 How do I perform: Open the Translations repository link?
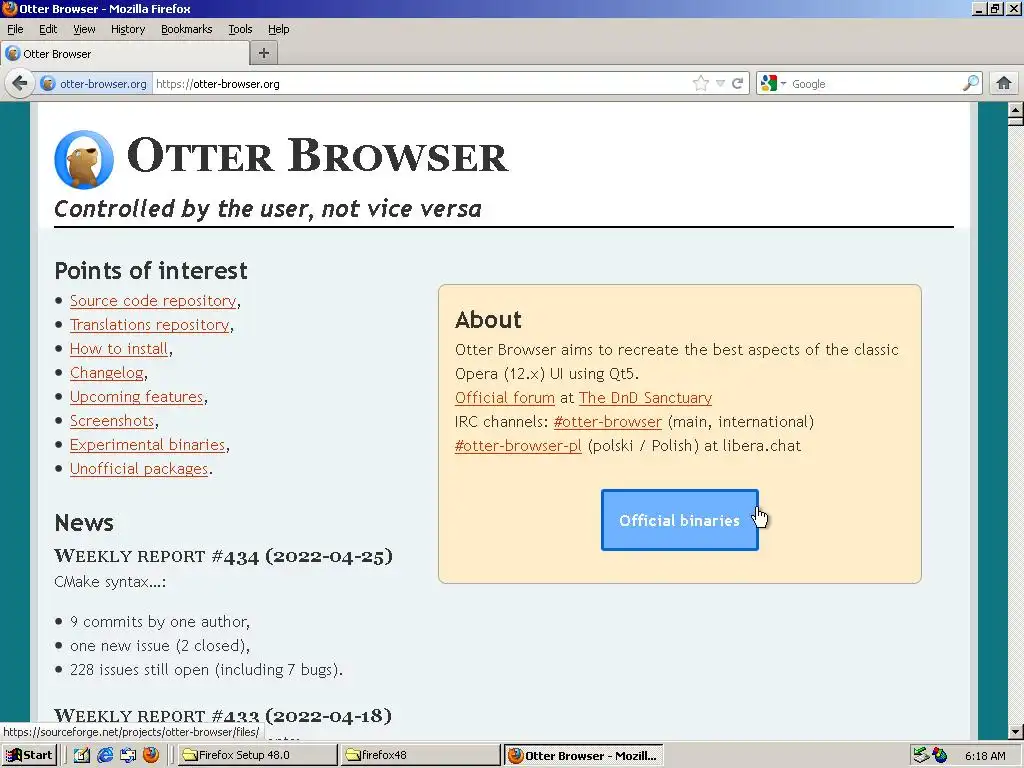tap(150, 325)
